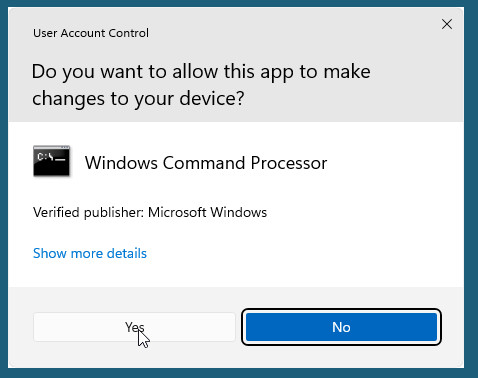Click the blank footer area below the buttons
Viewport: 478px width, 378px height.
tap(236, 356)
